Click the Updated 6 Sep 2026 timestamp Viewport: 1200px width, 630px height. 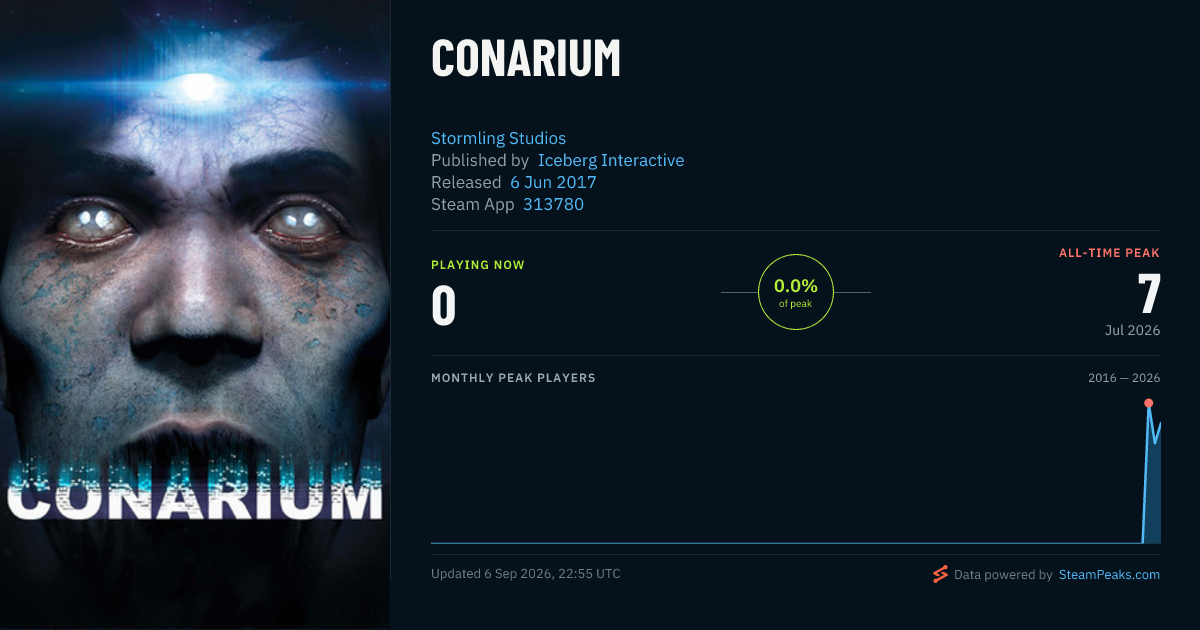tap(526, 574)
